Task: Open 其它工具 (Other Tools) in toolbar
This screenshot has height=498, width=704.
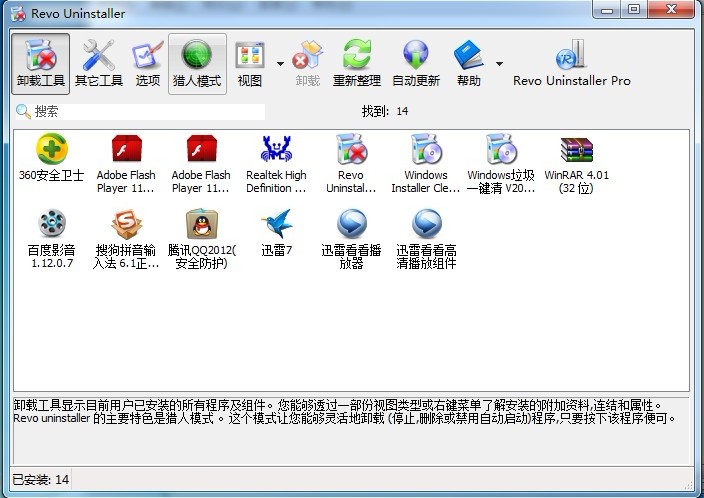Action: (98, 63)
